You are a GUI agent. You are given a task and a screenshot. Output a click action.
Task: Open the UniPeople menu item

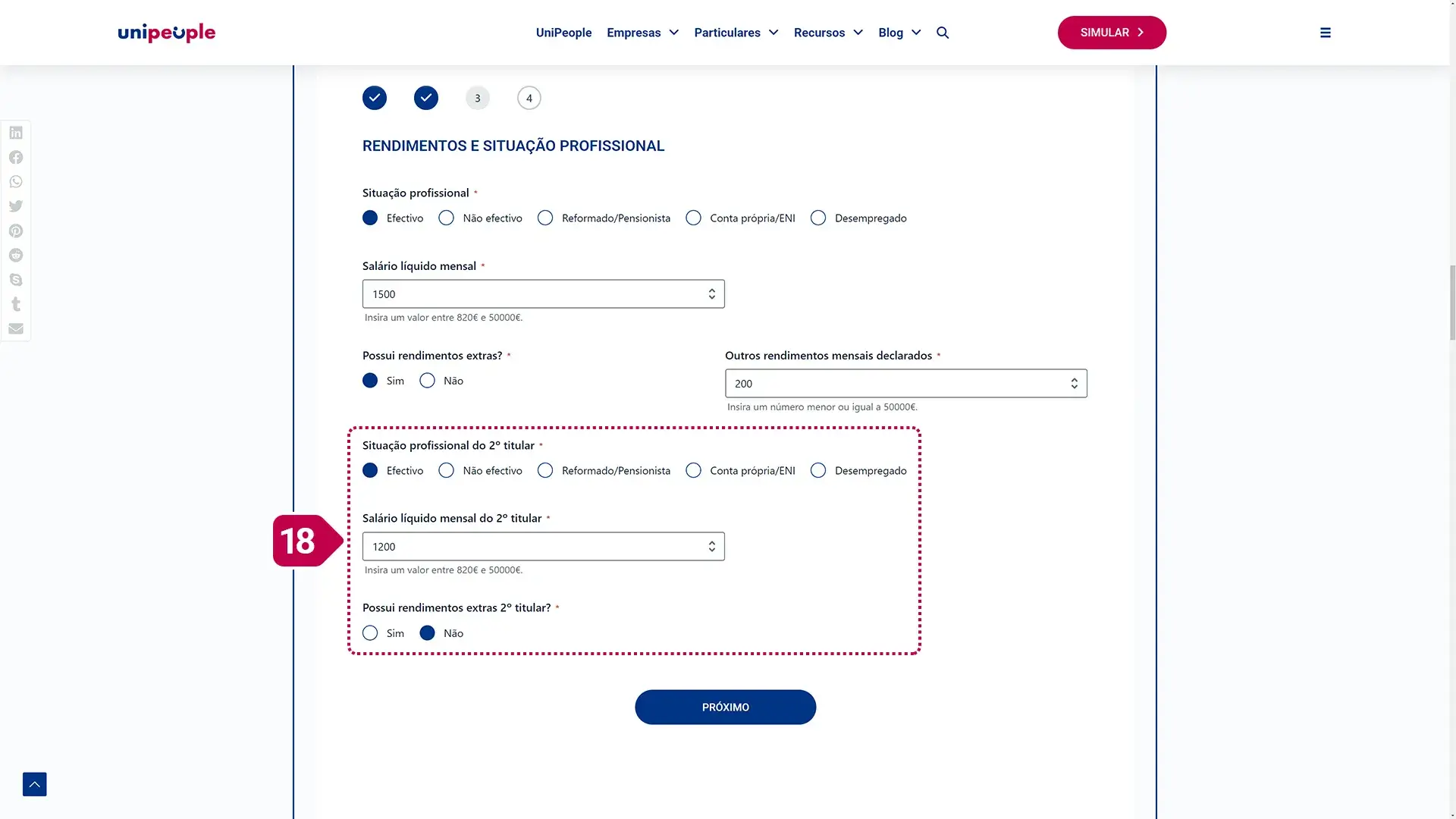click(x=563, y=33)
